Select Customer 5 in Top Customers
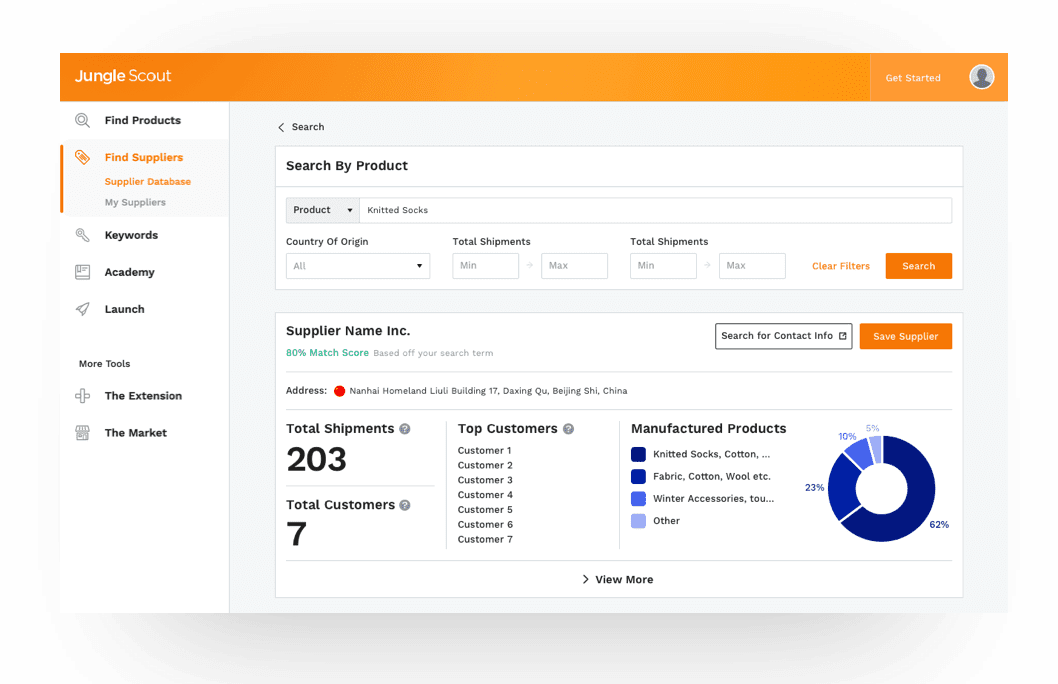The image size is (1058, 684). click(485, 510)
